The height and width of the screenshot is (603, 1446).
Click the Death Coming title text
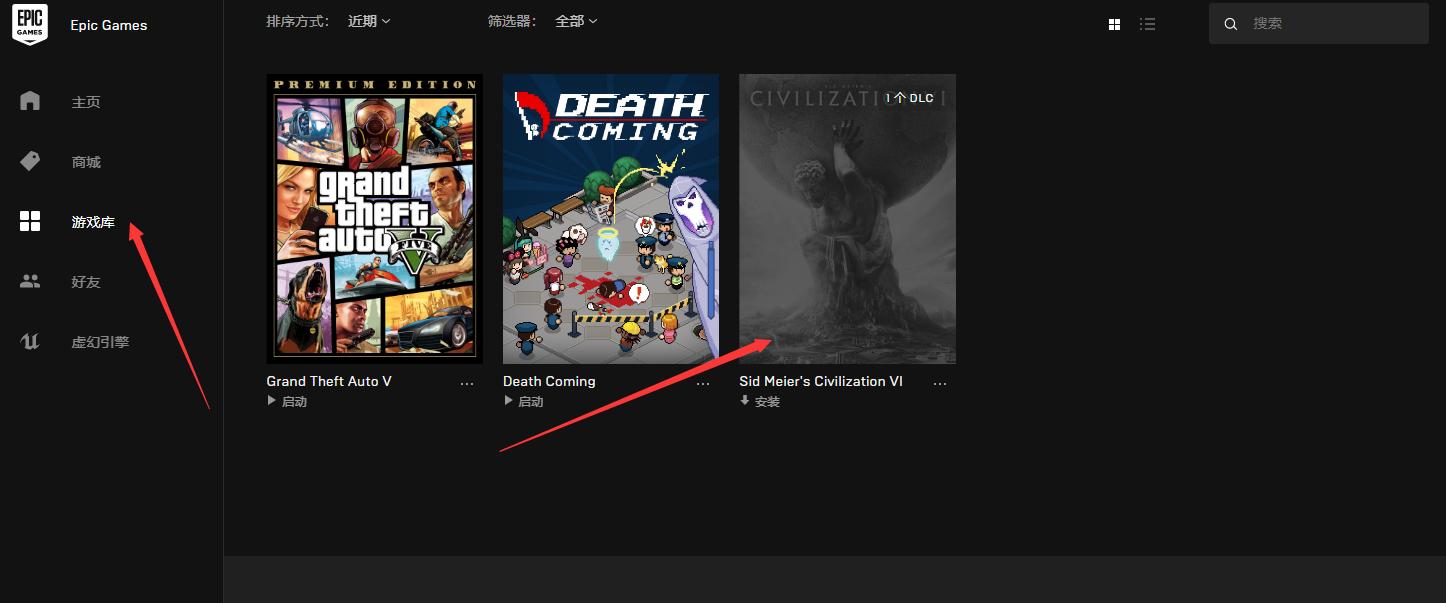pos(549,381)
